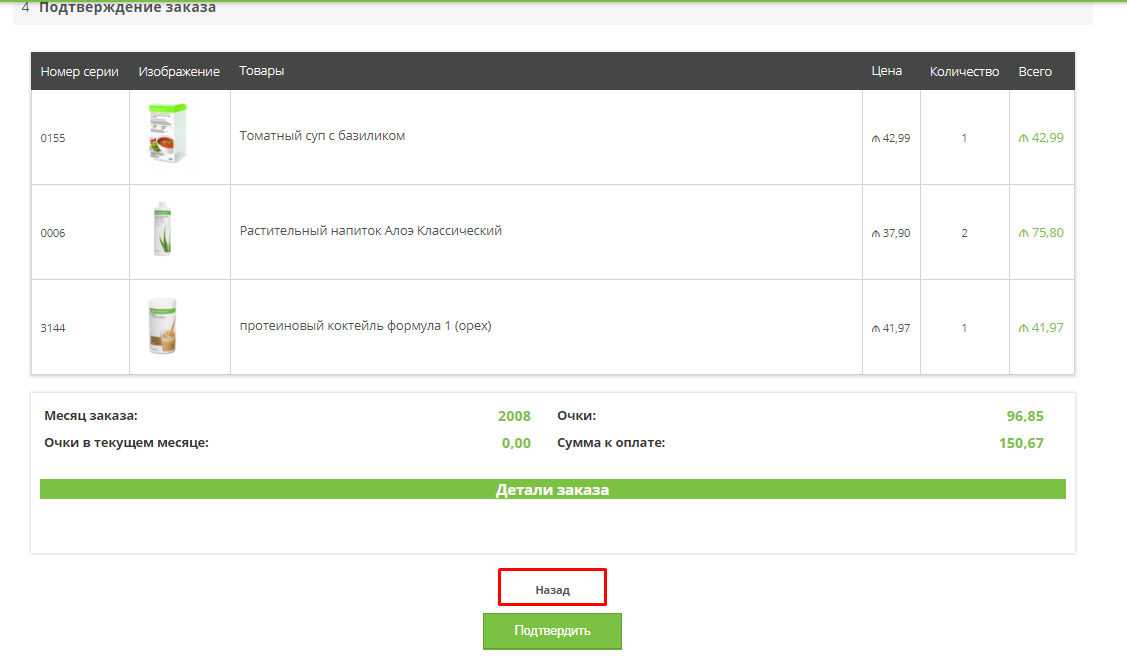Click the 75,80 row total
The width and height of the screenshot is (1127, 667).
pyautogui.click(x=1047, y=233)
